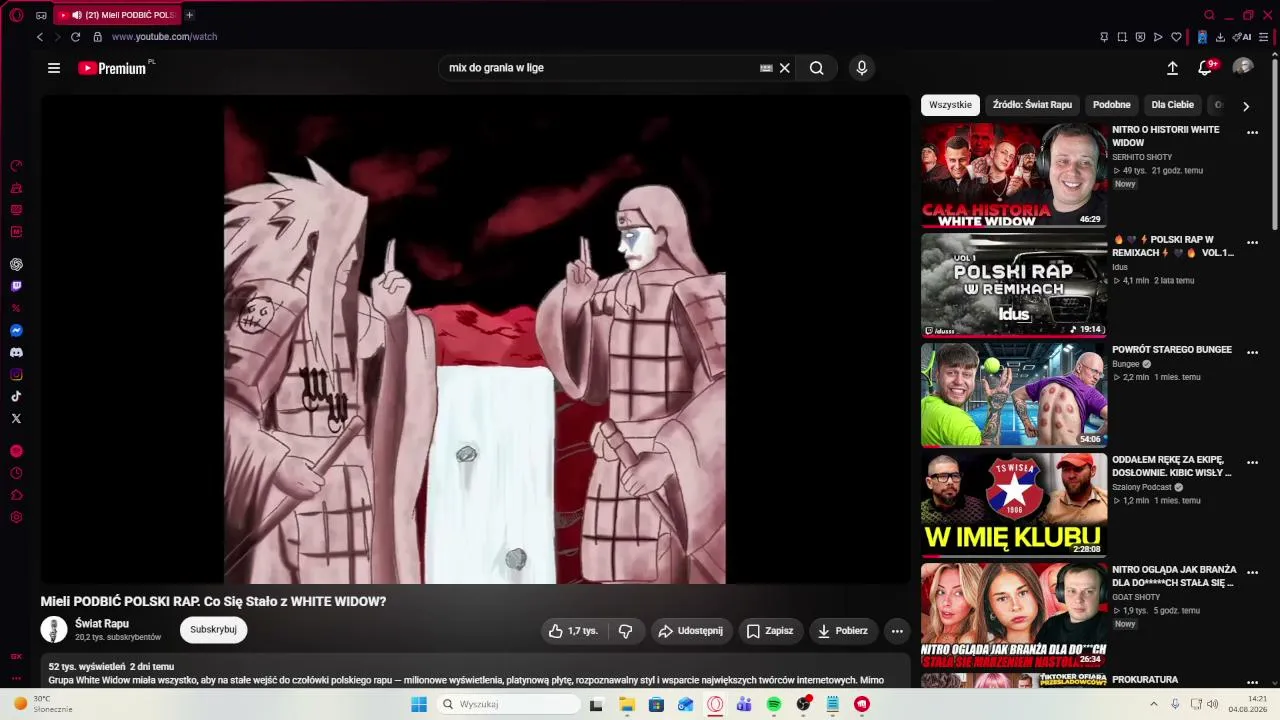Start voice search with microphone
The image size is (1280, 720).
(862, 68)
